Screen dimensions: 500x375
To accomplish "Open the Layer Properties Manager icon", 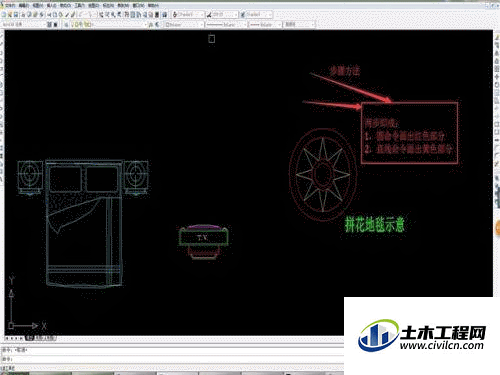I will click(x=66, y=24).
